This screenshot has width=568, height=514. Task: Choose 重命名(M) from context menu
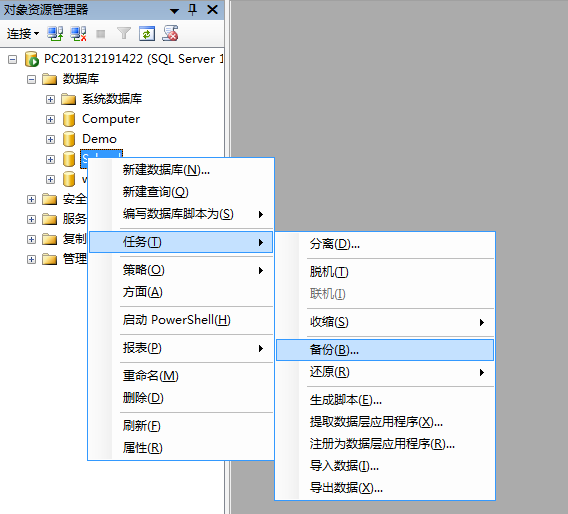coord(181,376)
